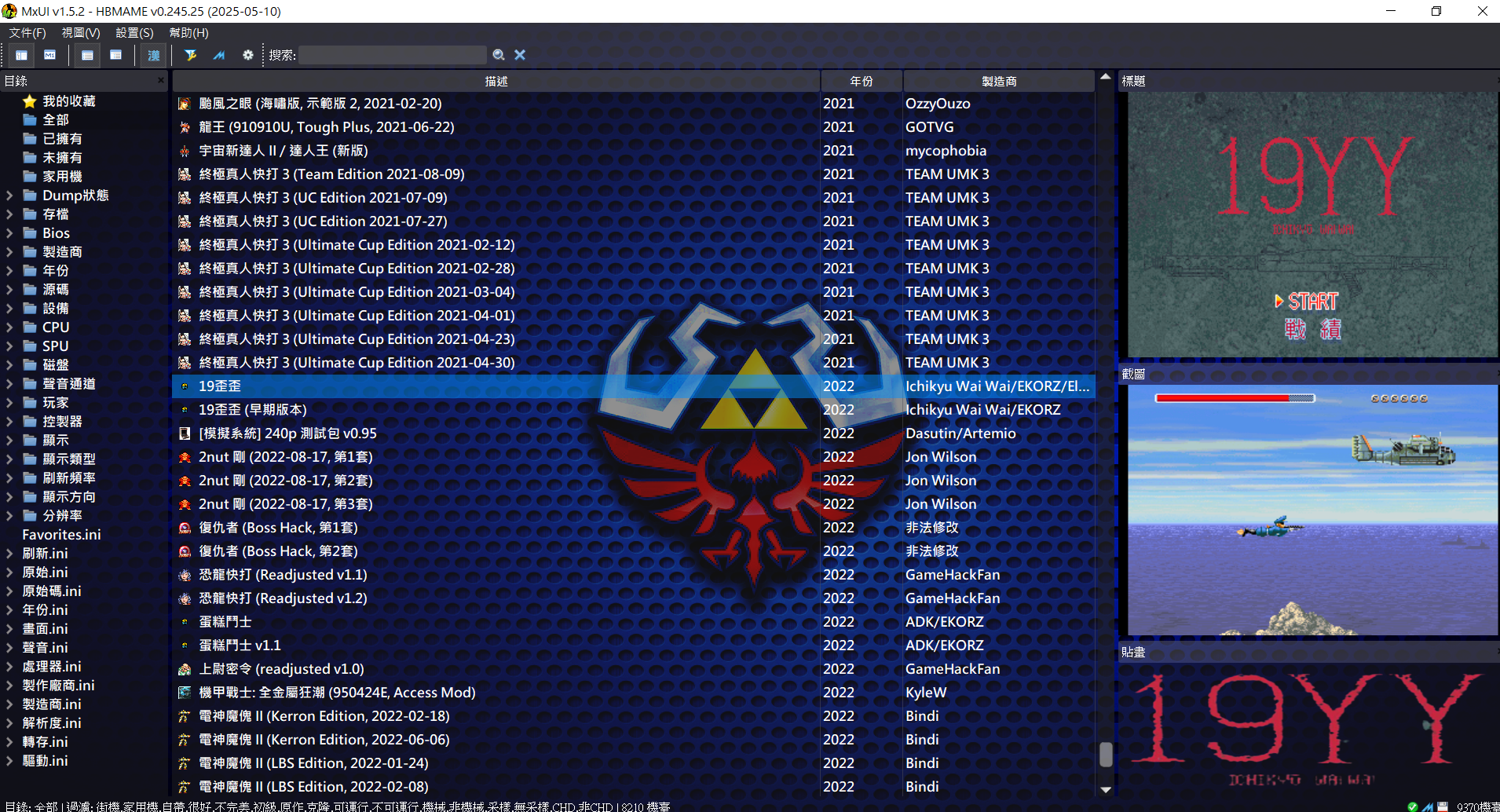Open the 視圖(V) menu
The width and height of the screenshot is (1500, 812).
tap(81, 33)
